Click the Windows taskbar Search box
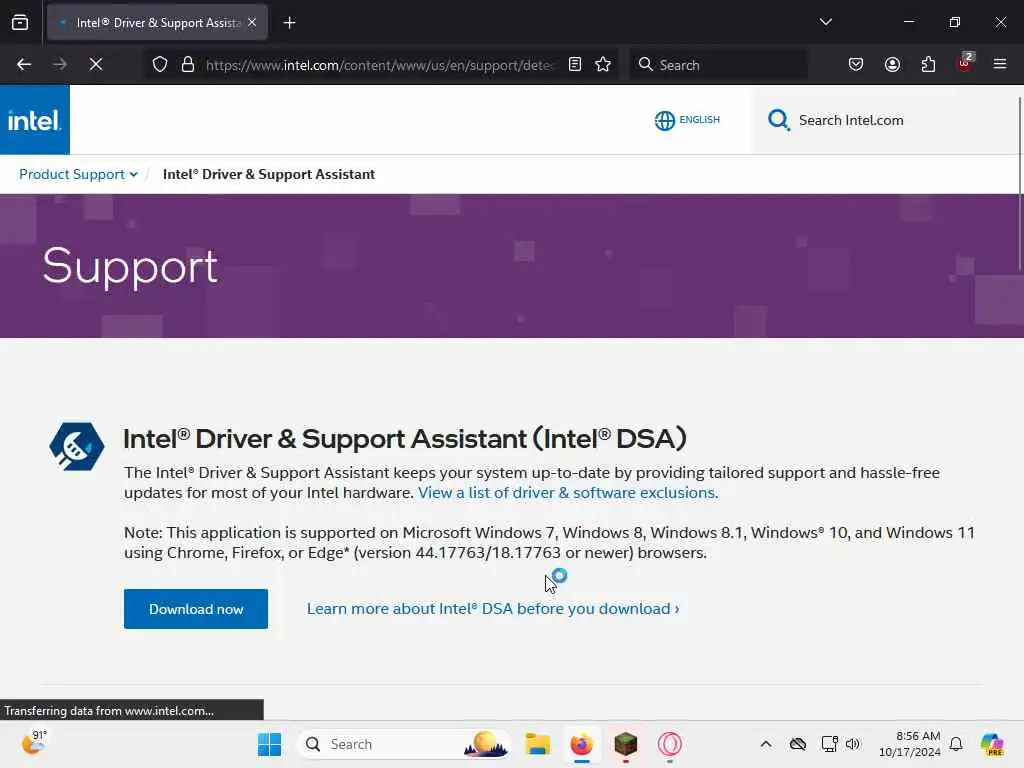Viewport: 1024px width, 768px height. point(405,744)
